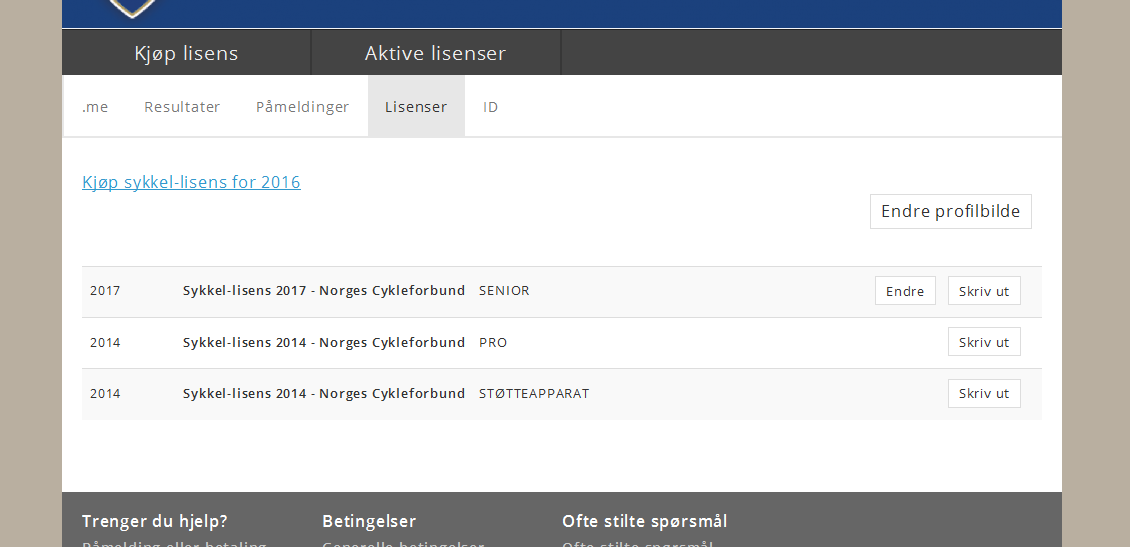Screen dimensions: 1130x547
Task: Switch to the Påmeldinger tab
Action: point(302,107)
